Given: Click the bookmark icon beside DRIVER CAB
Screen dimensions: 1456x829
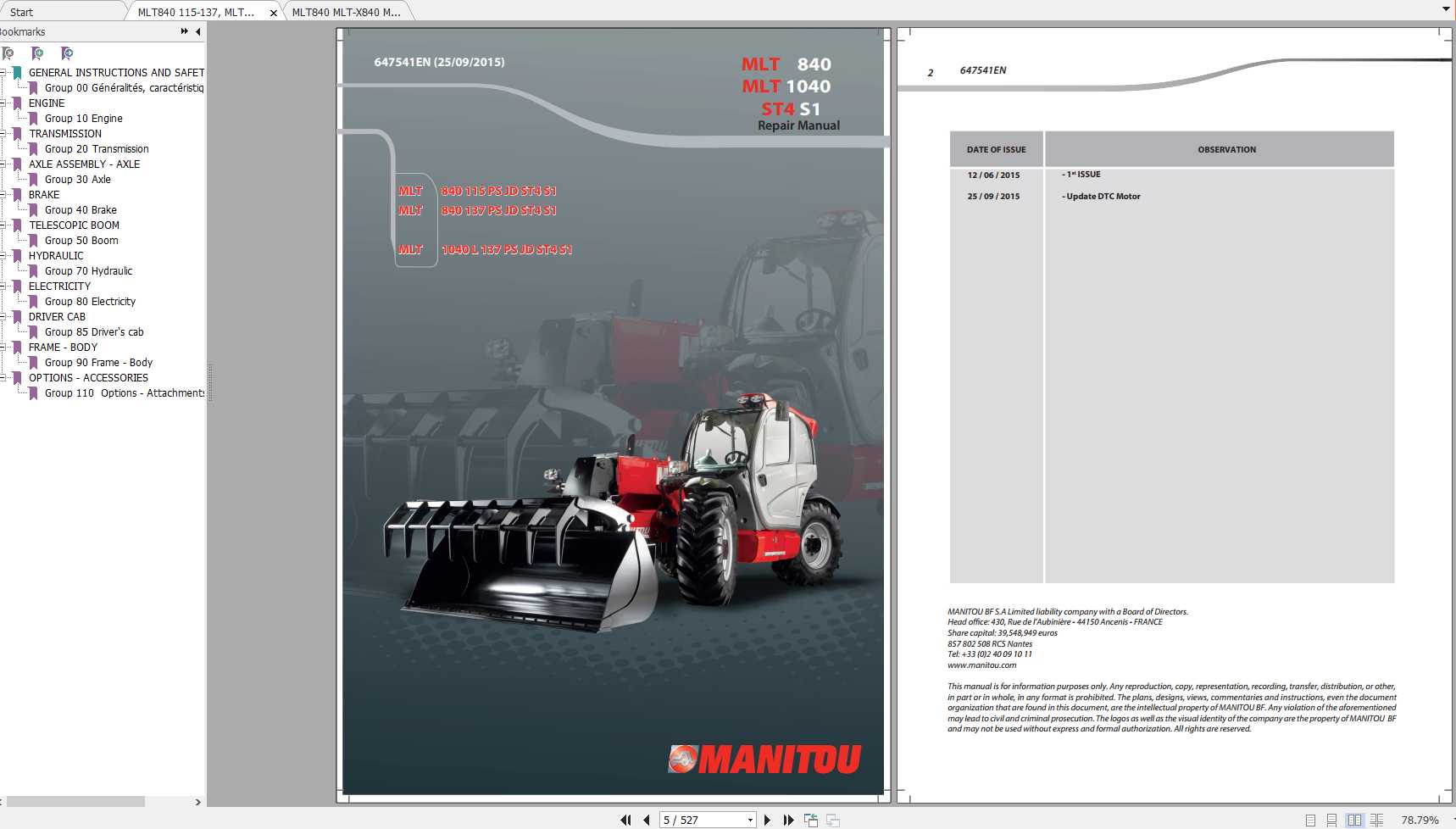Looking at the screenshot, I should [x=17, y=317].
